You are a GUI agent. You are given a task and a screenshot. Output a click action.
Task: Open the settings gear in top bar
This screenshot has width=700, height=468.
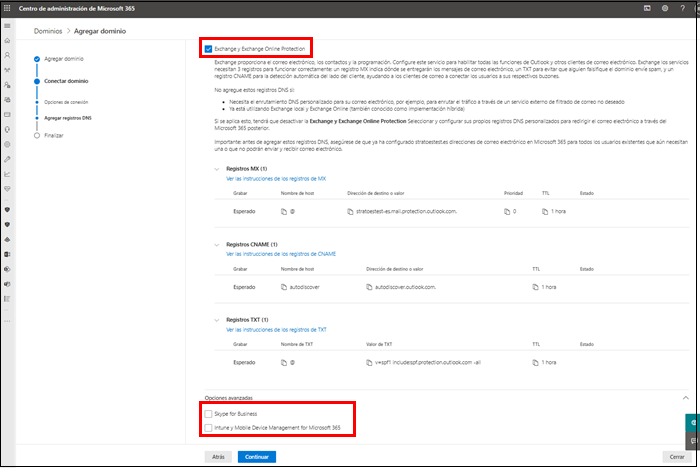click(665, 8)
